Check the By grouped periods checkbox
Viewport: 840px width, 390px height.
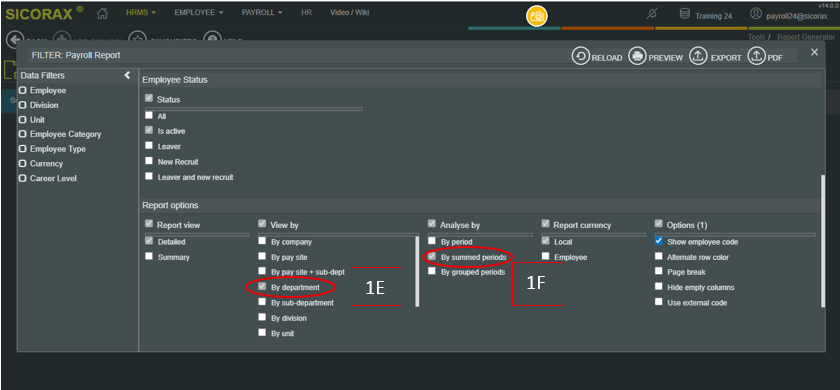pos(432,271)
